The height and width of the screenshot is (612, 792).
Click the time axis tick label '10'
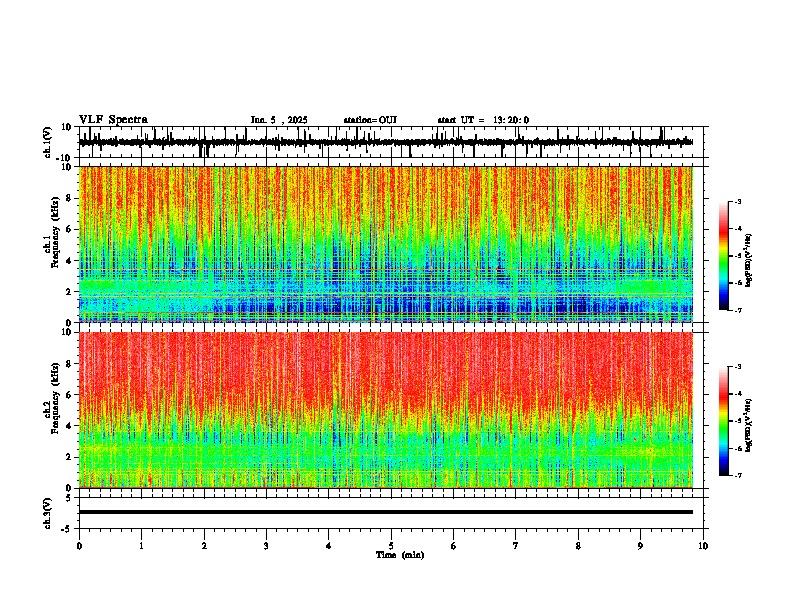[x=703, y=546]
